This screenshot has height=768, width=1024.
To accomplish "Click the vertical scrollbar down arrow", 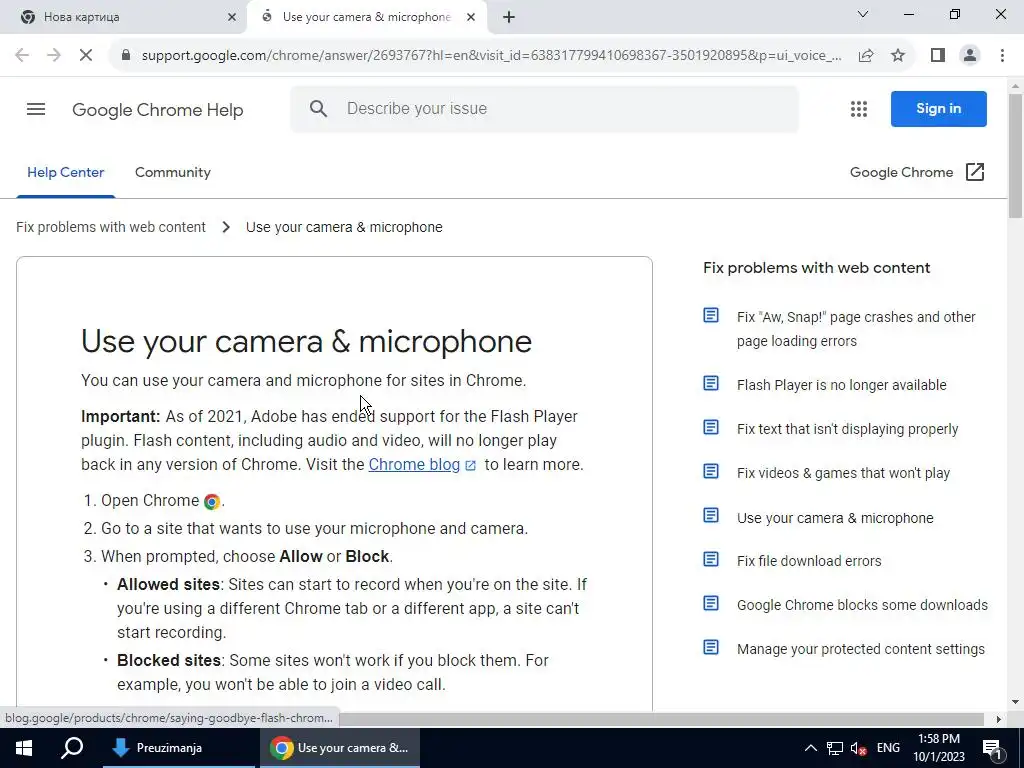I will (x=1015, y=702).
